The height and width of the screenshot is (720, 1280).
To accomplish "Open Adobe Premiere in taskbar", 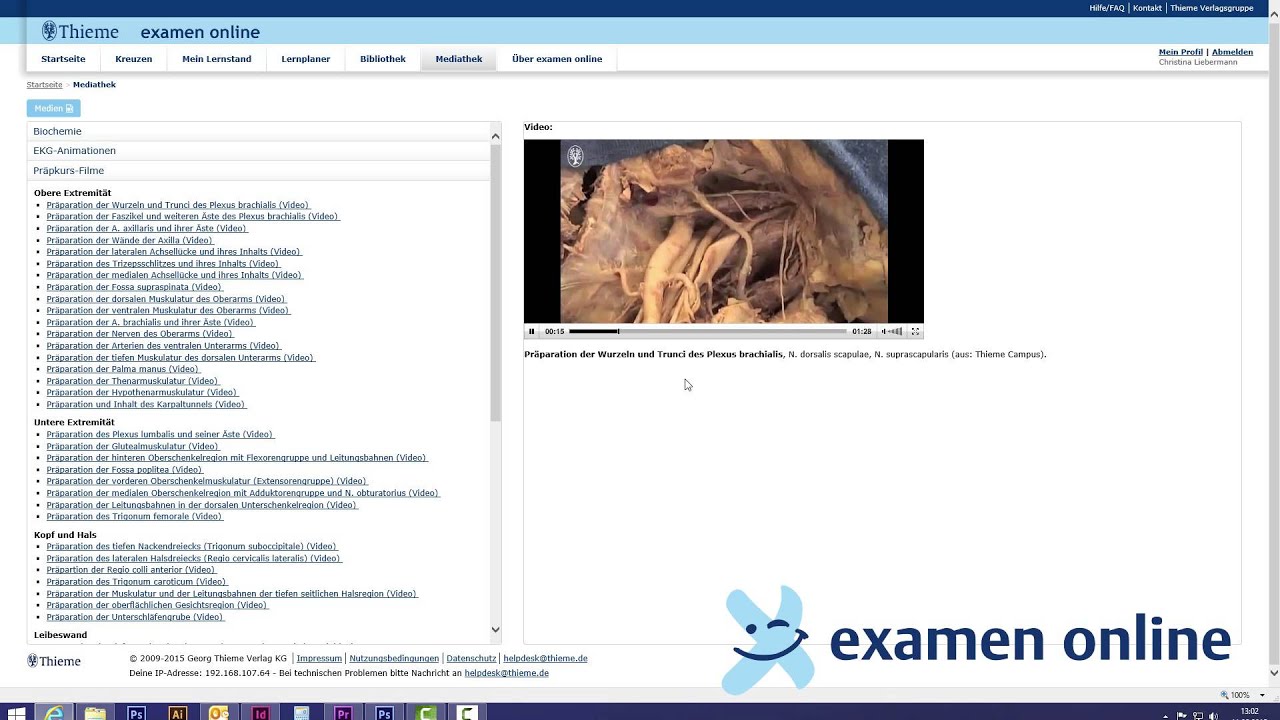I will 343,713.
